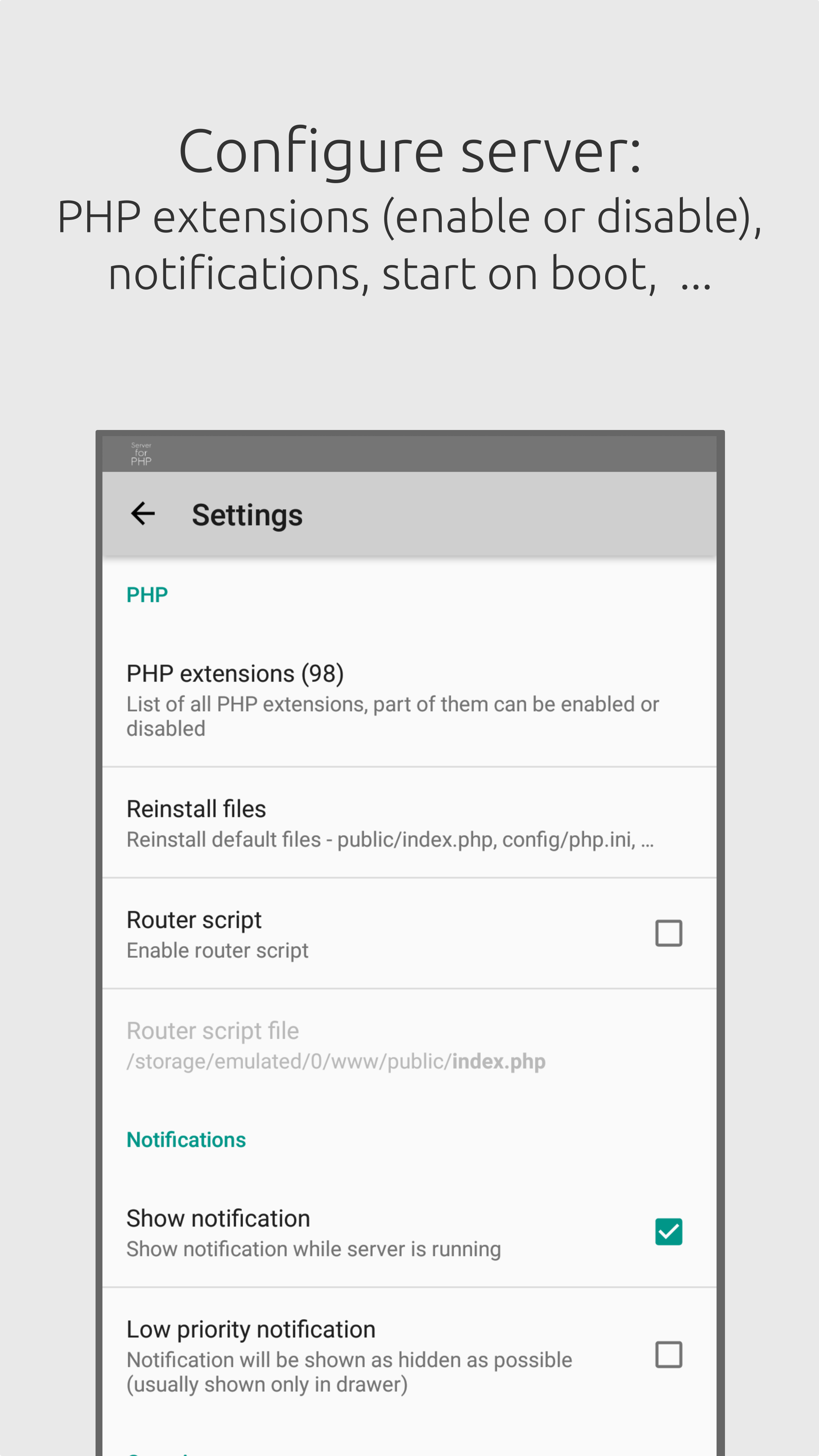Viewport: 819px width, 1456px height.
Task: Click the Router script file entry
Action: [409, 1046]
